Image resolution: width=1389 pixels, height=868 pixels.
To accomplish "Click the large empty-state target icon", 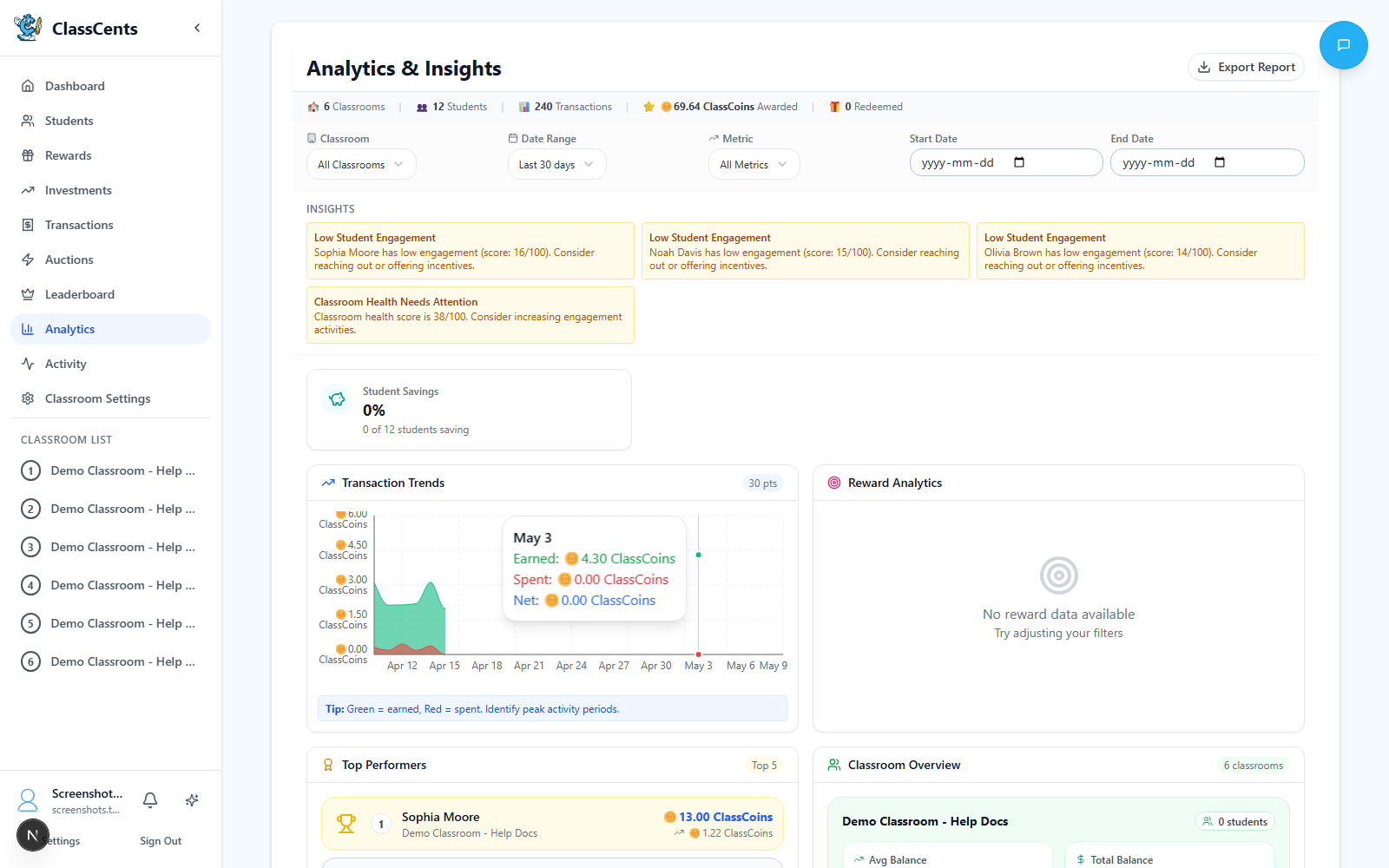I will pyautogui.click(x=1059, y=575).
